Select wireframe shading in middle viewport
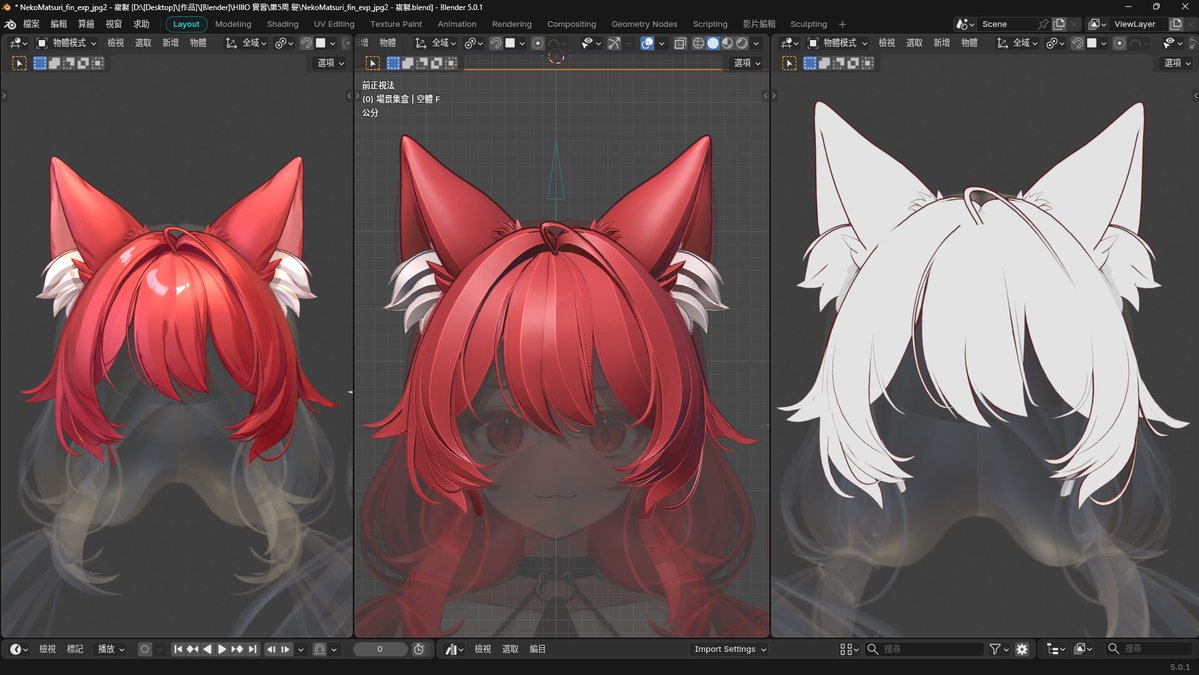The width and height of the screenshot is (1199, 675). [698, 43]
